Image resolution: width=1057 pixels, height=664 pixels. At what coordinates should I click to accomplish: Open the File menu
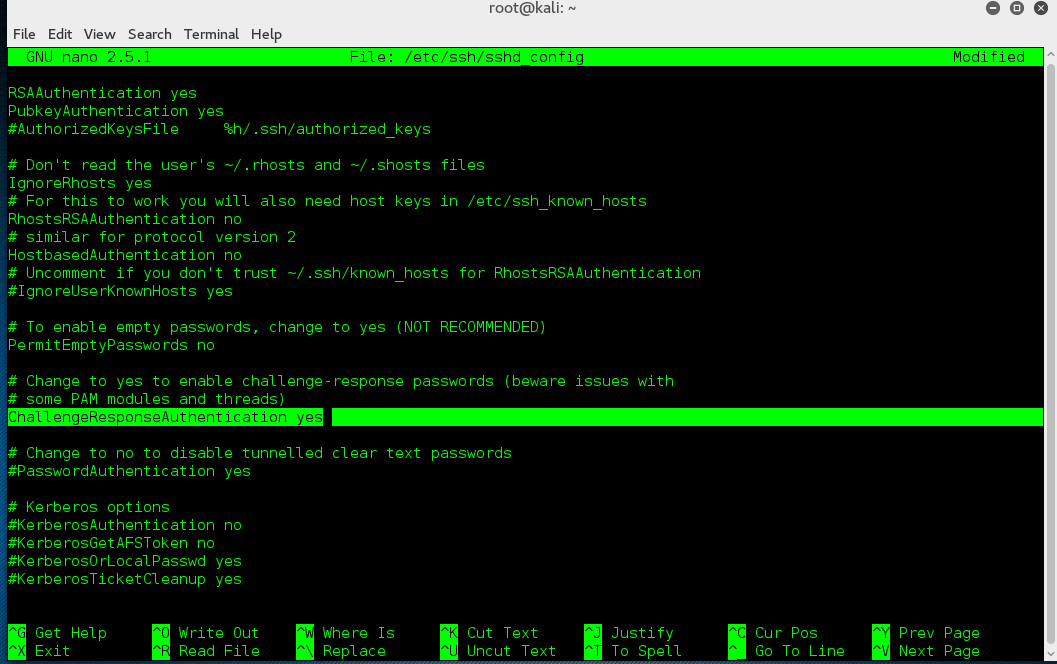[x=23, y=33]
